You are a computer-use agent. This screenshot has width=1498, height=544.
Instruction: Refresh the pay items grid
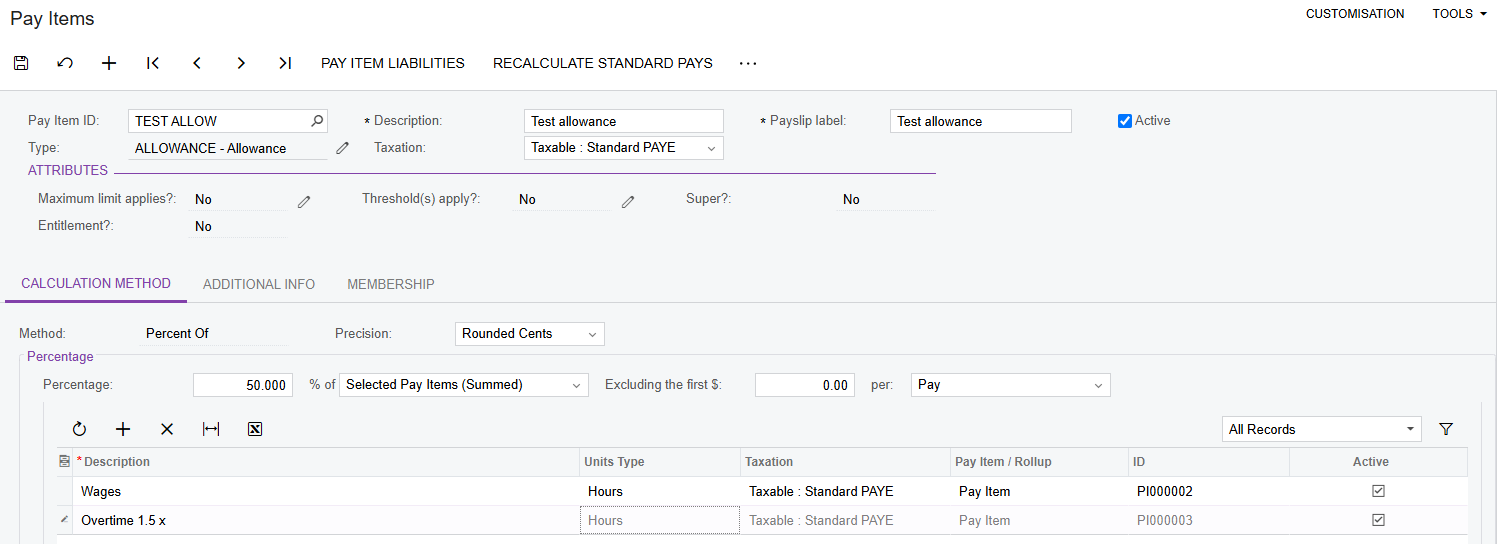coord(79,429)
